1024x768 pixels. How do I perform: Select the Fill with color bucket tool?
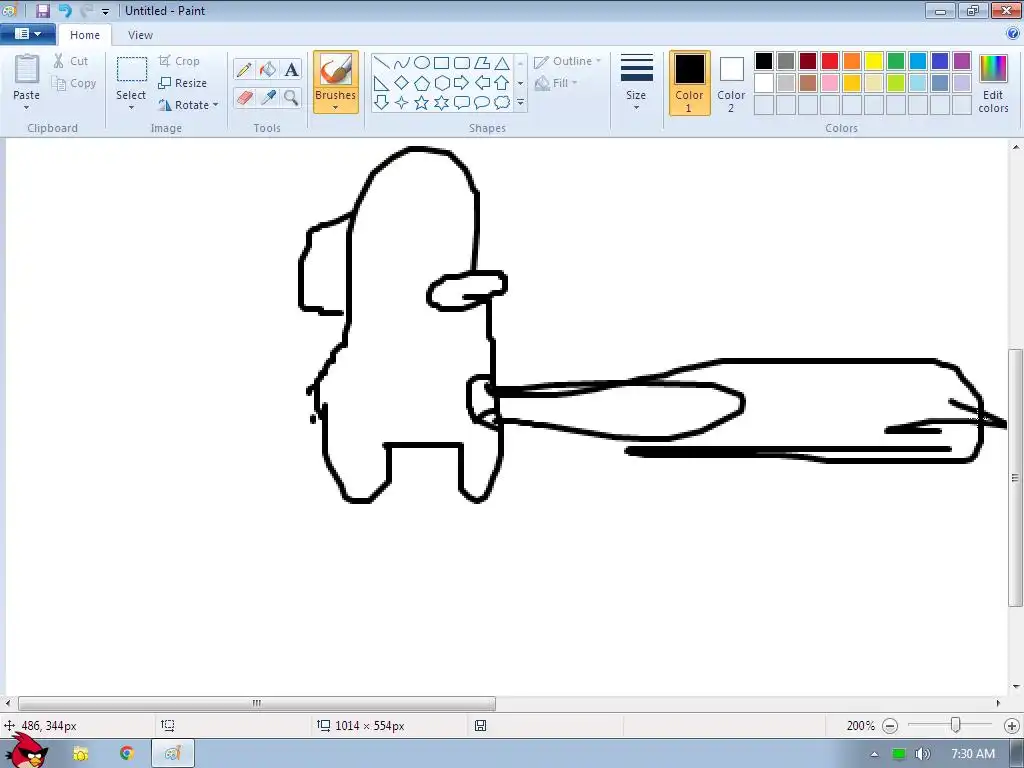tap(268, 69)
